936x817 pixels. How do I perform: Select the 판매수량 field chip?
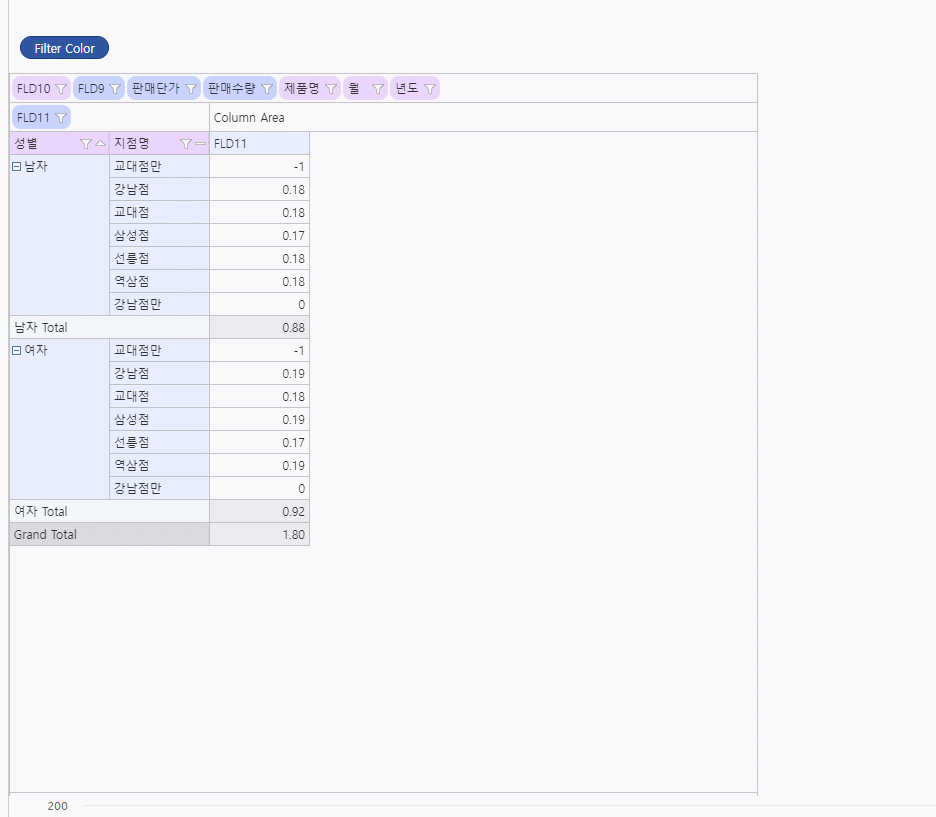point(240,88)
